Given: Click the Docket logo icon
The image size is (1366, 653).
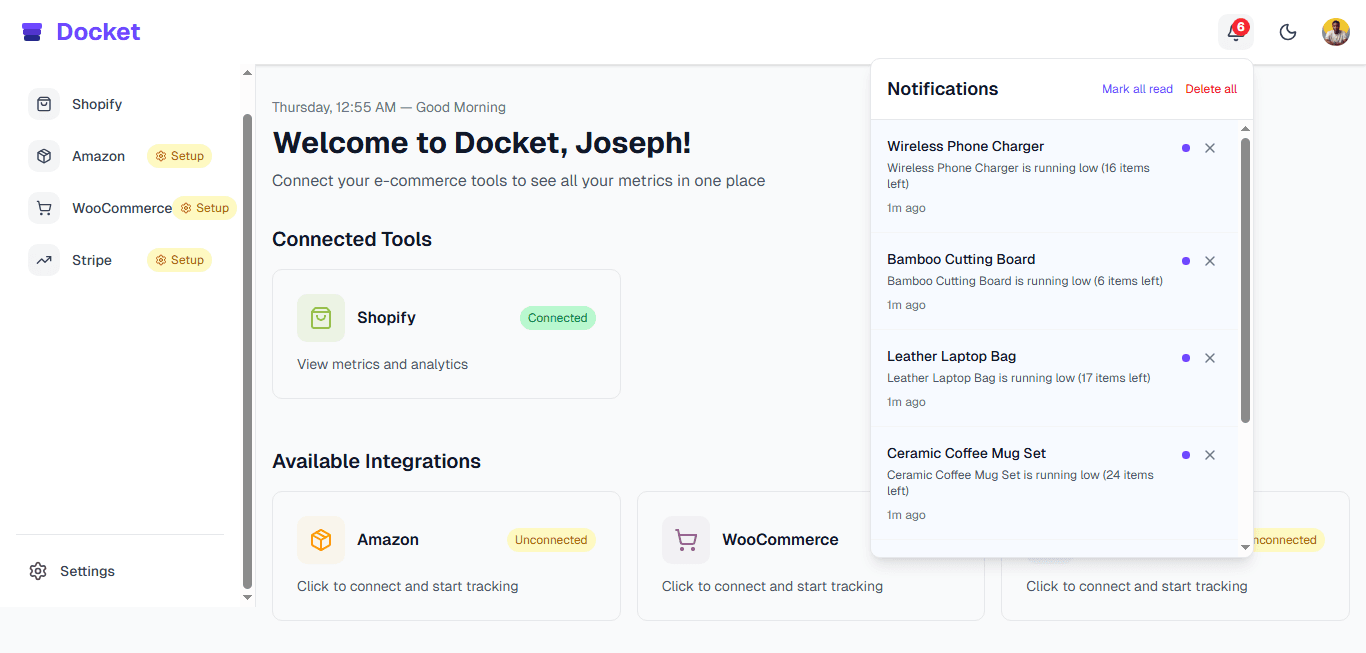Looking at the screenshot, I should (x=32, y=31).
